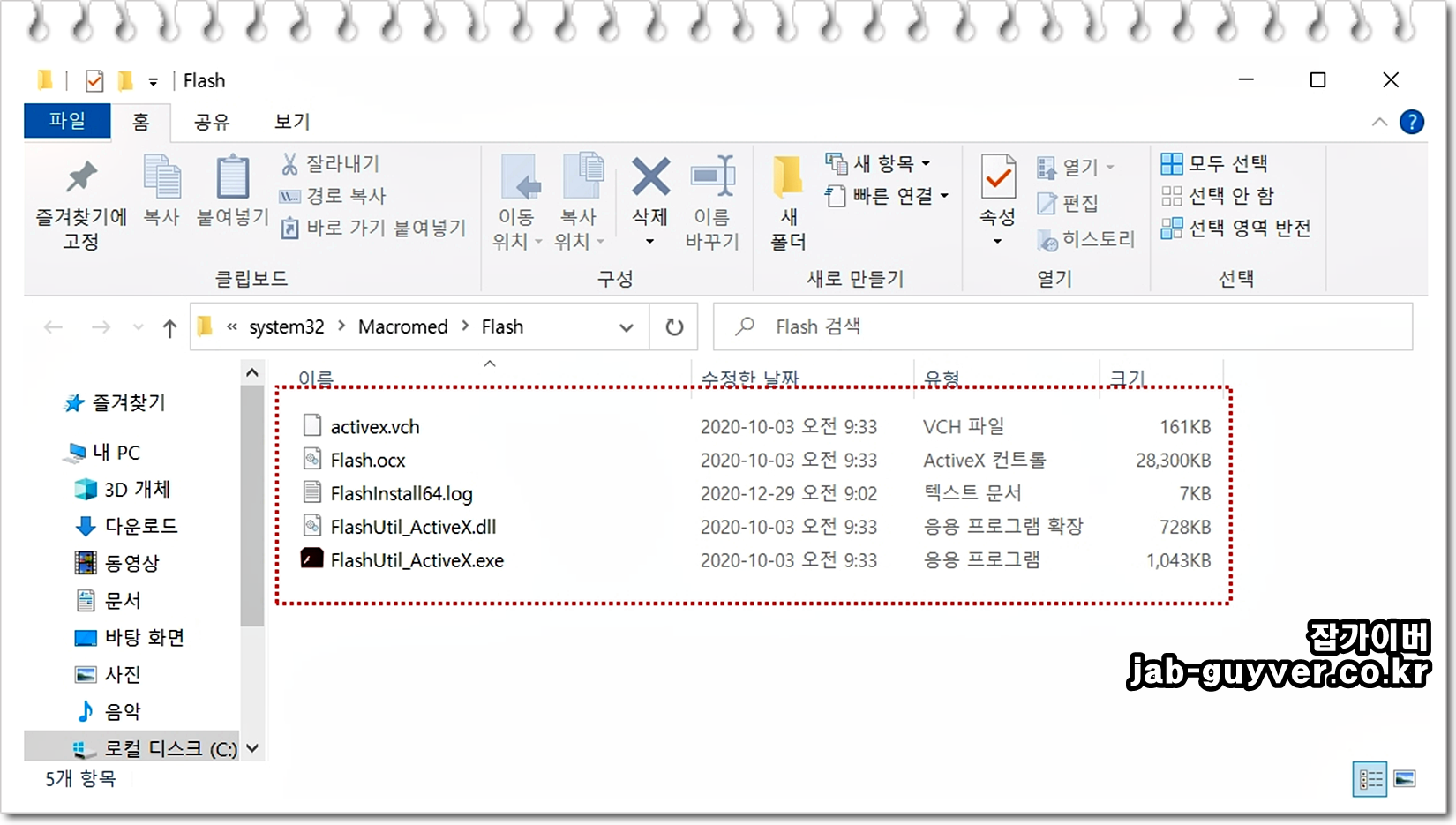Click Open (열기) in the ribbon

coord(1076,167)
